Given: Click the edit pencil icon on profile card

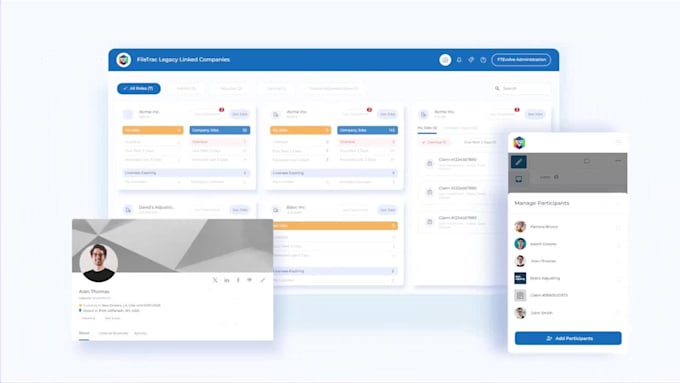Looking at the screenshot, I should 262,280.
